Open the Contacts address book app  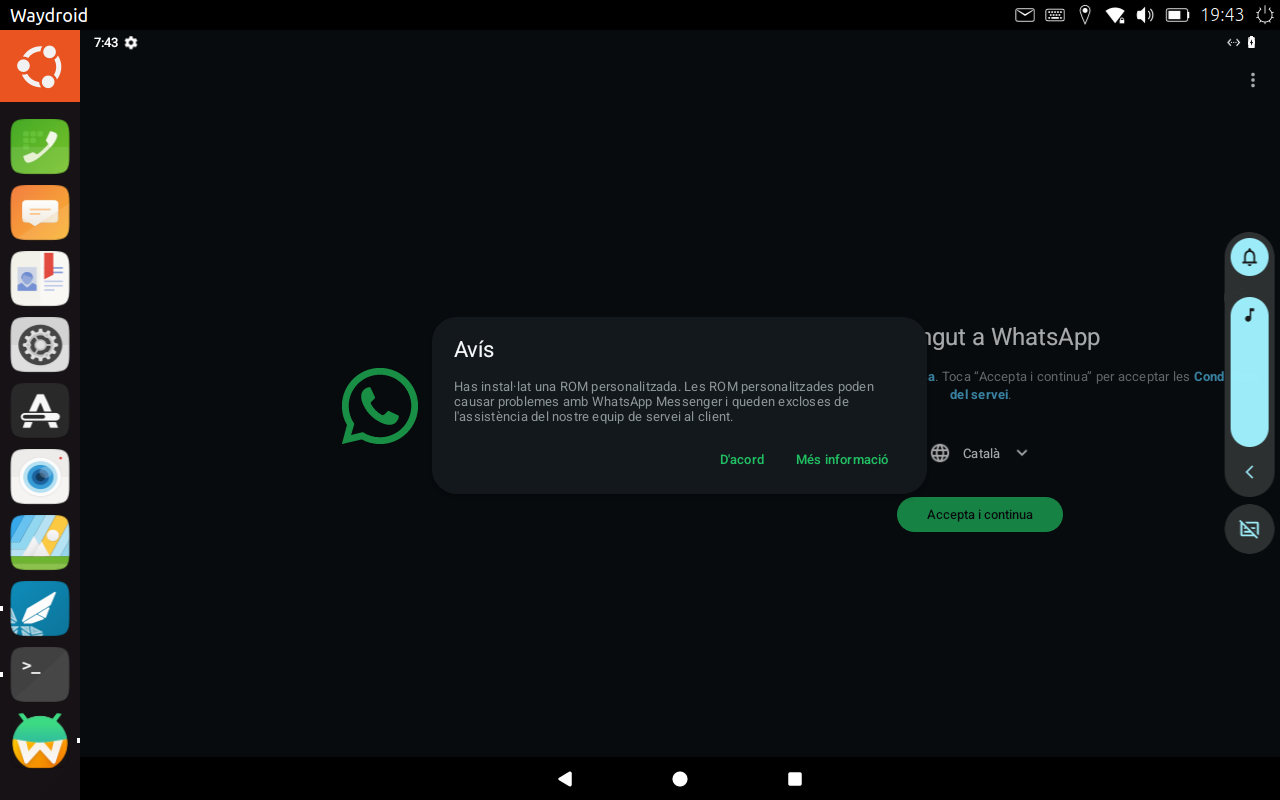click(x=40, y=278)
